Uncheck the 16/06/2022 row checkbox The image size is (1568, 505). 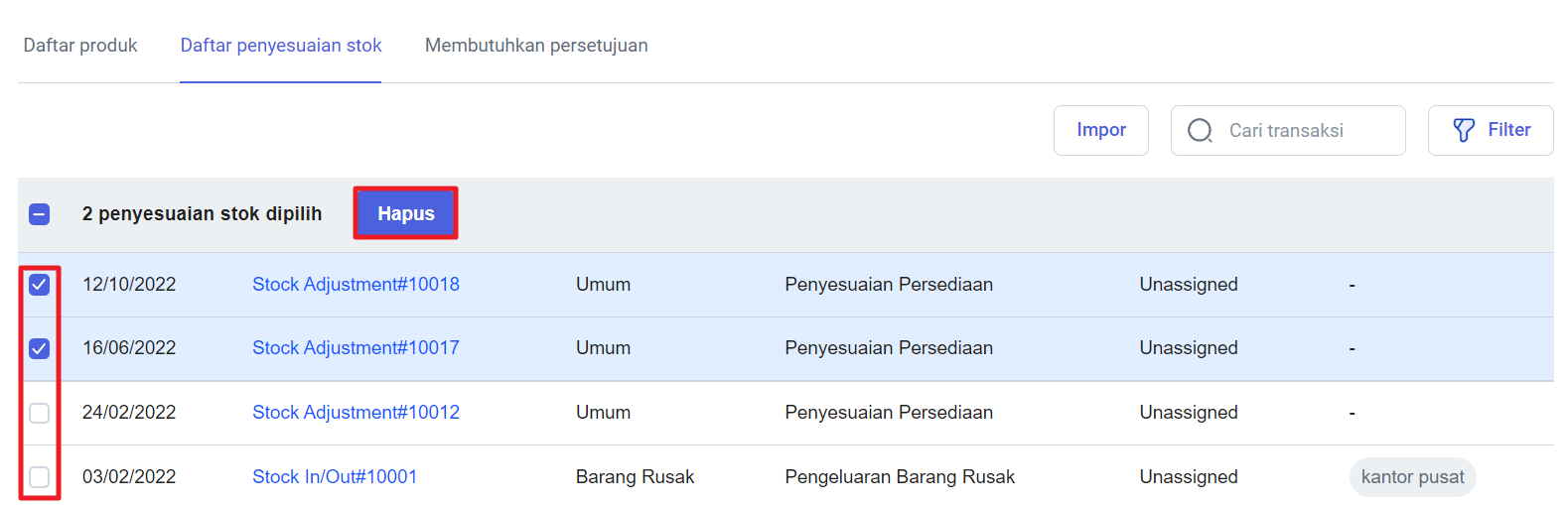(x=40, y=348)
